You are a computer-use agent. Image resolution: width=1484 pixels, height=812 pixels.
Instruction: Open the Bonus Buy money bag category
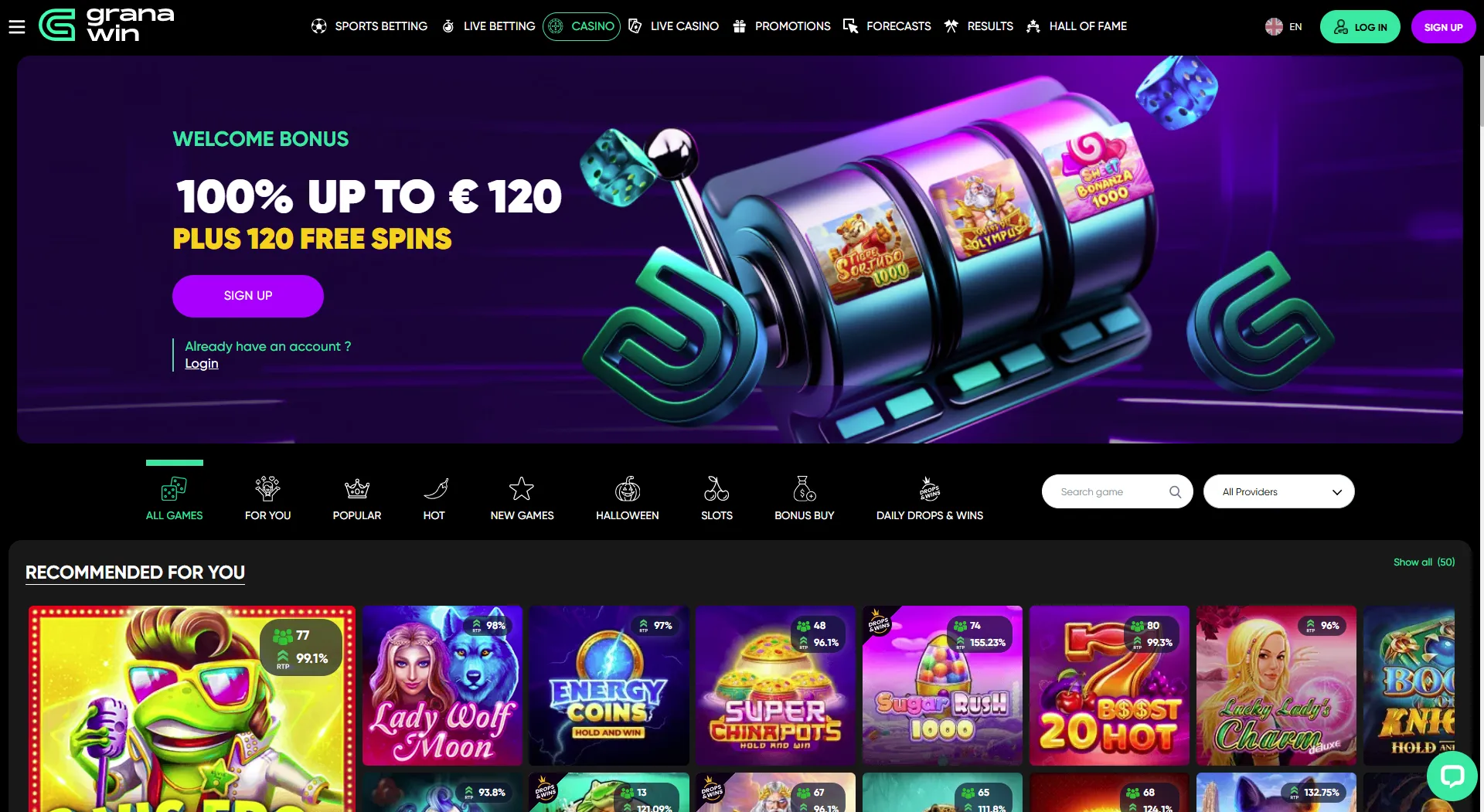pyautogui.click(x=804, y=489)
